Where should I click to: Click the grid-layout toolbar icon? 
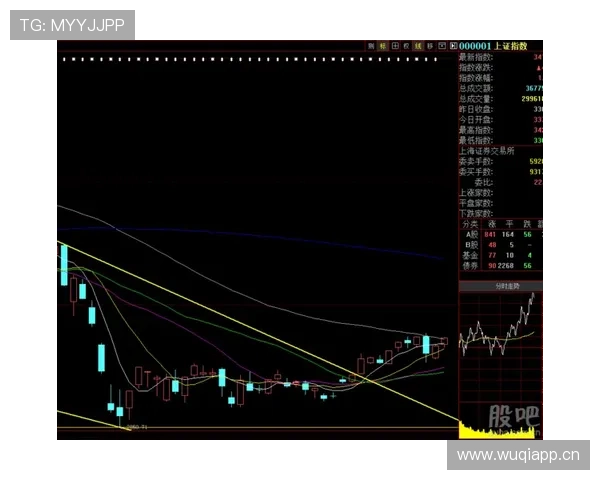[395, 46]
